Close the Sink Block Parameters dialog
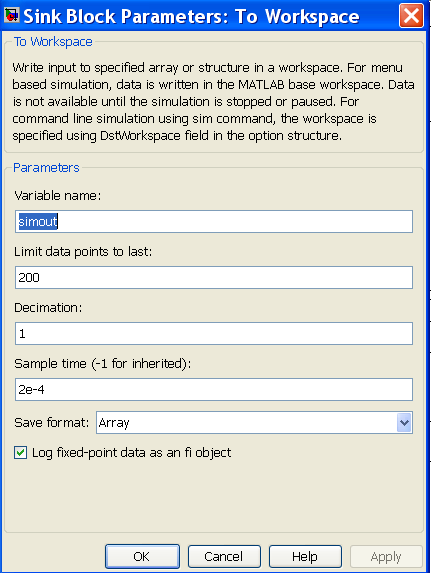The height and width of the screenshot is (573, 431). 411,16
